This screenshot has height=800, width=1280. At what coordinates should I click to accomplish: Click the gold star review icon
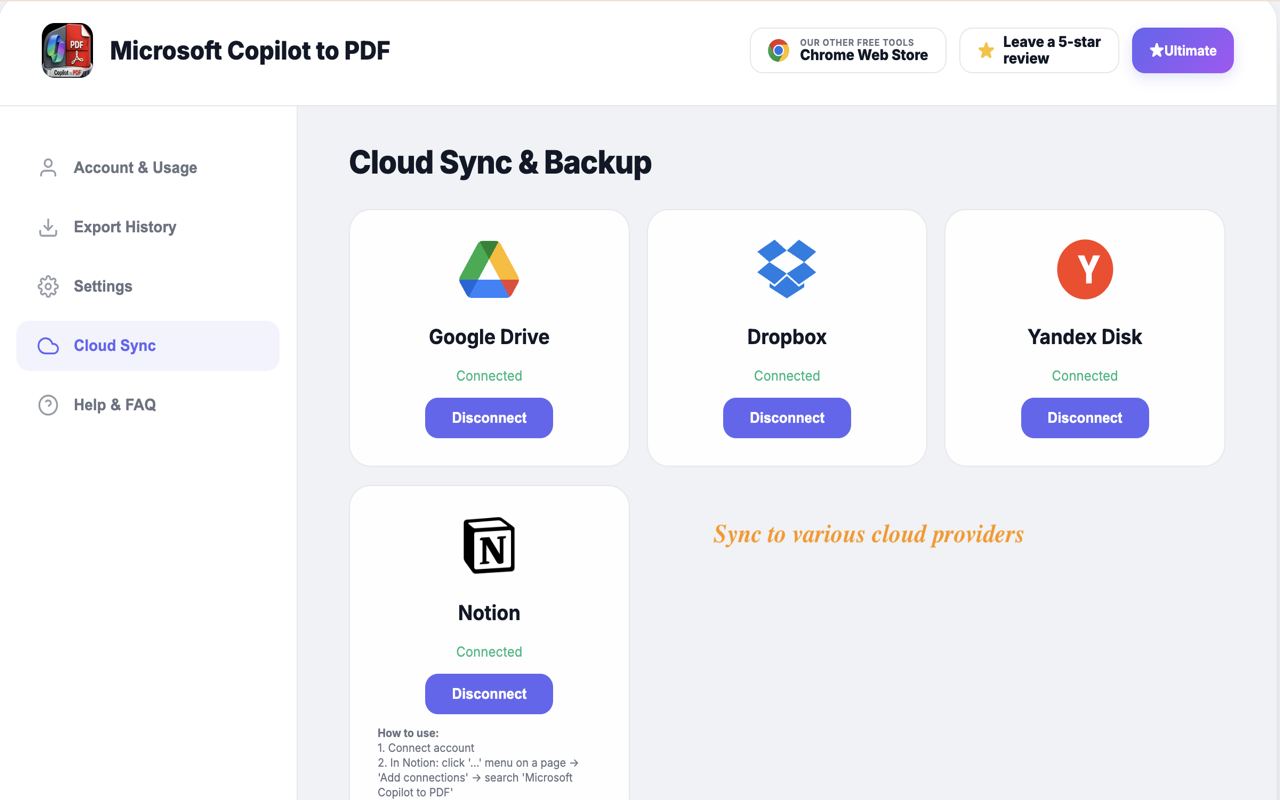click(x=986, y=50)
